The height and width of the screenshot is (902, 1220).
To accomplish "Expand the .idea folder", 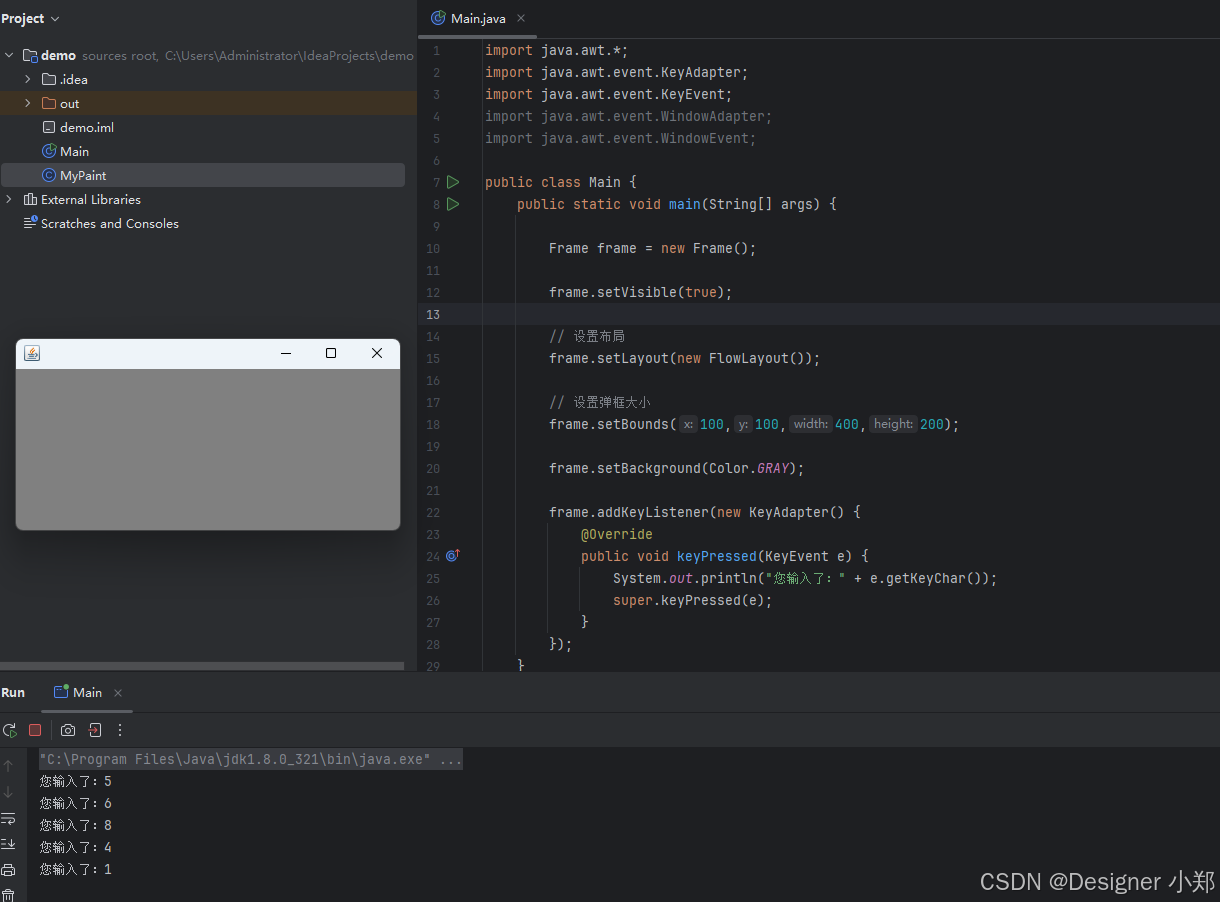I will [x=28, y=79].
